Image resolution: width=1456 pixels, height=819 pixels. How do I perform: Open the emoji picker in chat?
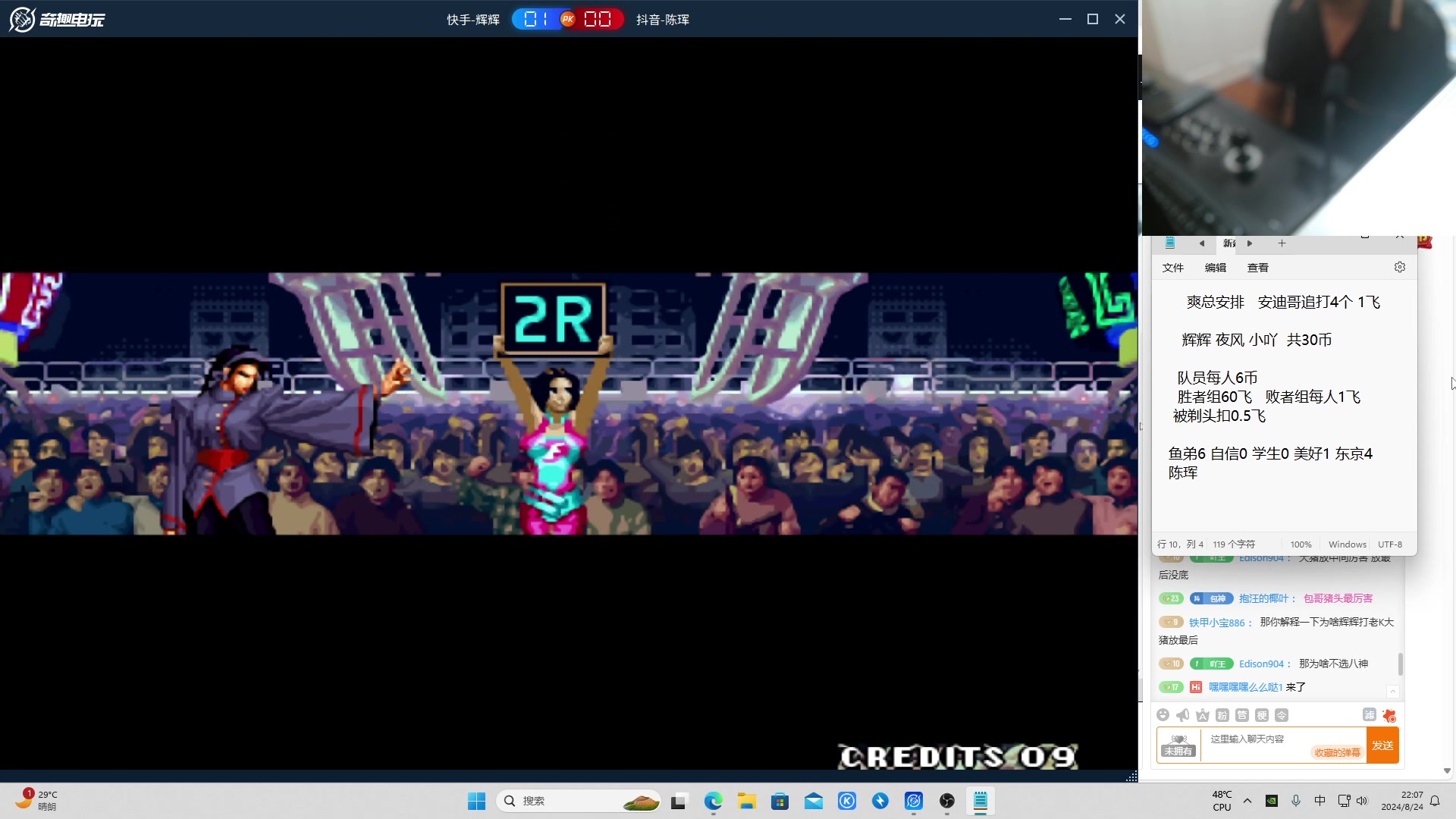(1163, 715)
